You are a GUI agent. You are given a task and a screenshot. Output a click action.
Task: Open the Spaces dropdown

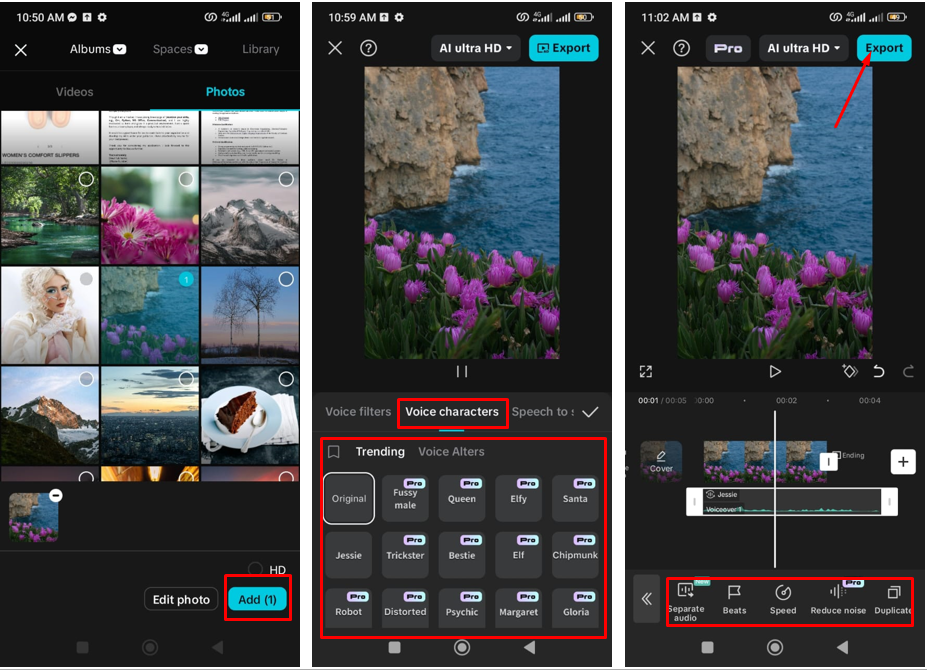point(180,49)
